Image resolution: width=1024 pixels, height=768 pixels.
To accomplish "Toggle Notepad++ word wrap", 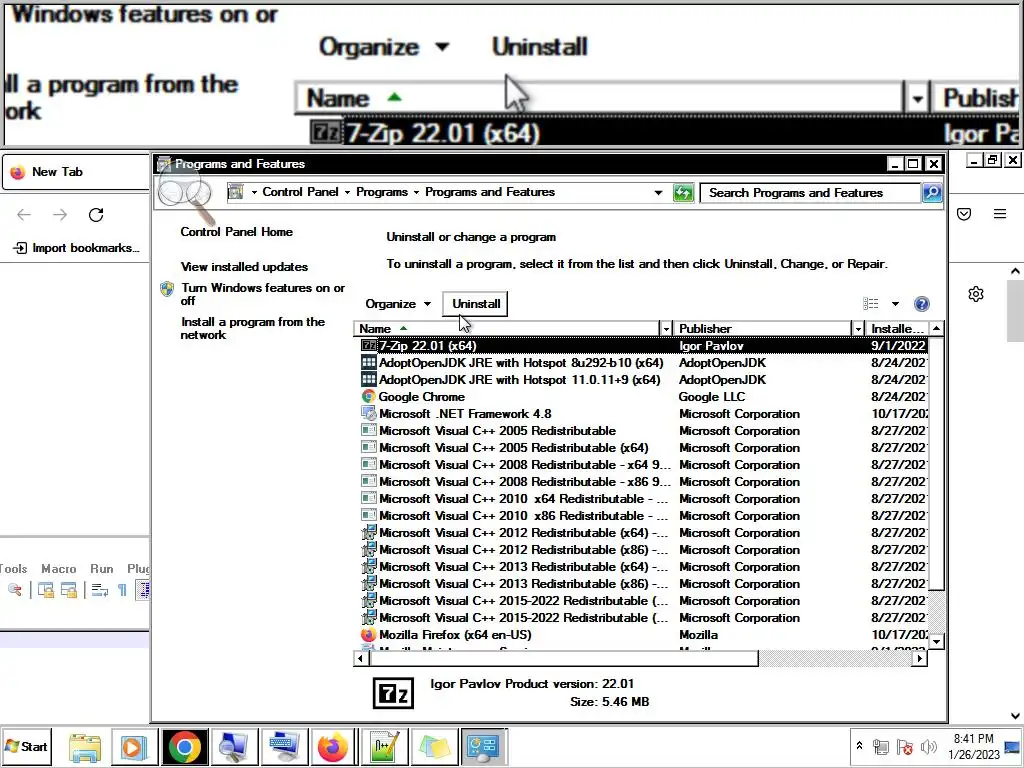I will pyautogui.click(x=100, y=590).
